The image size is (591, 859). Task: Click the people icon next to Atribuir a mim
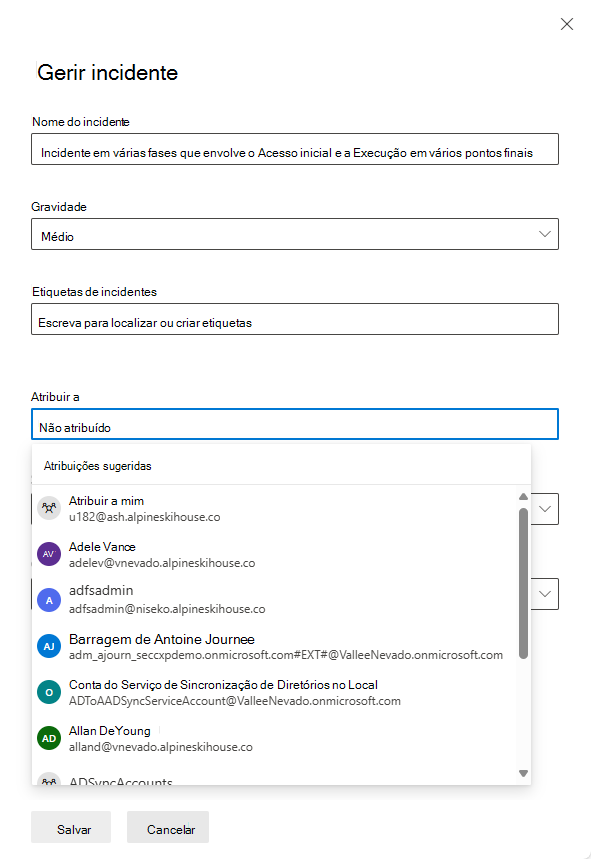tap(49, 507)
